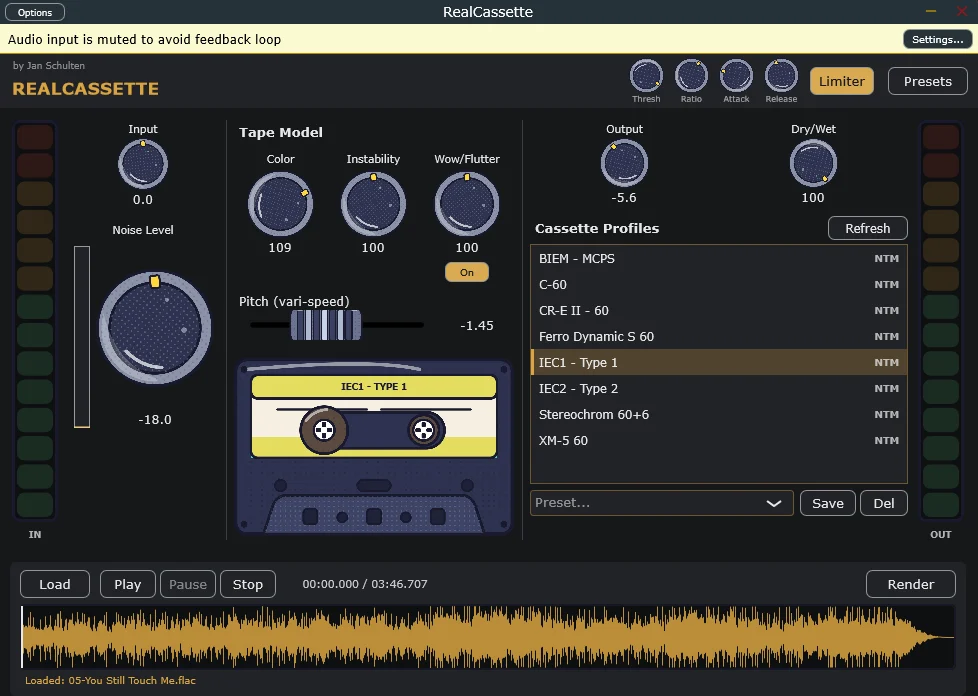The width and height of the screenshot is (978, 696).
Task: Play the loaded track
Action: [x=127, y=584]
